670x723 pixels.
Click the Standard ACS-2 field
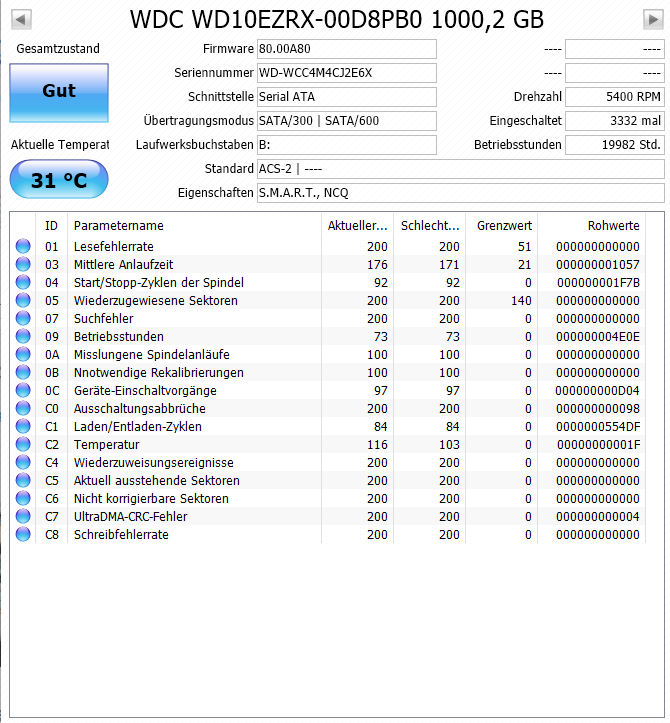pyautogui.click(x=461, y=169)
